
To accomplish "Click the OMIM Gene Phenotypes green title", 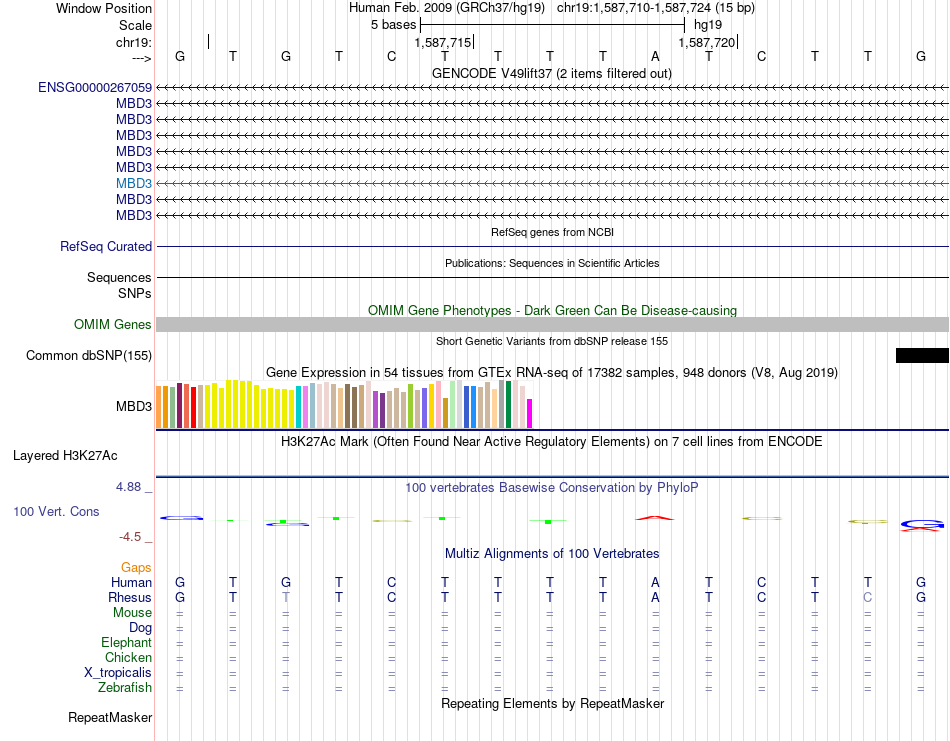I will pos(553,311).
